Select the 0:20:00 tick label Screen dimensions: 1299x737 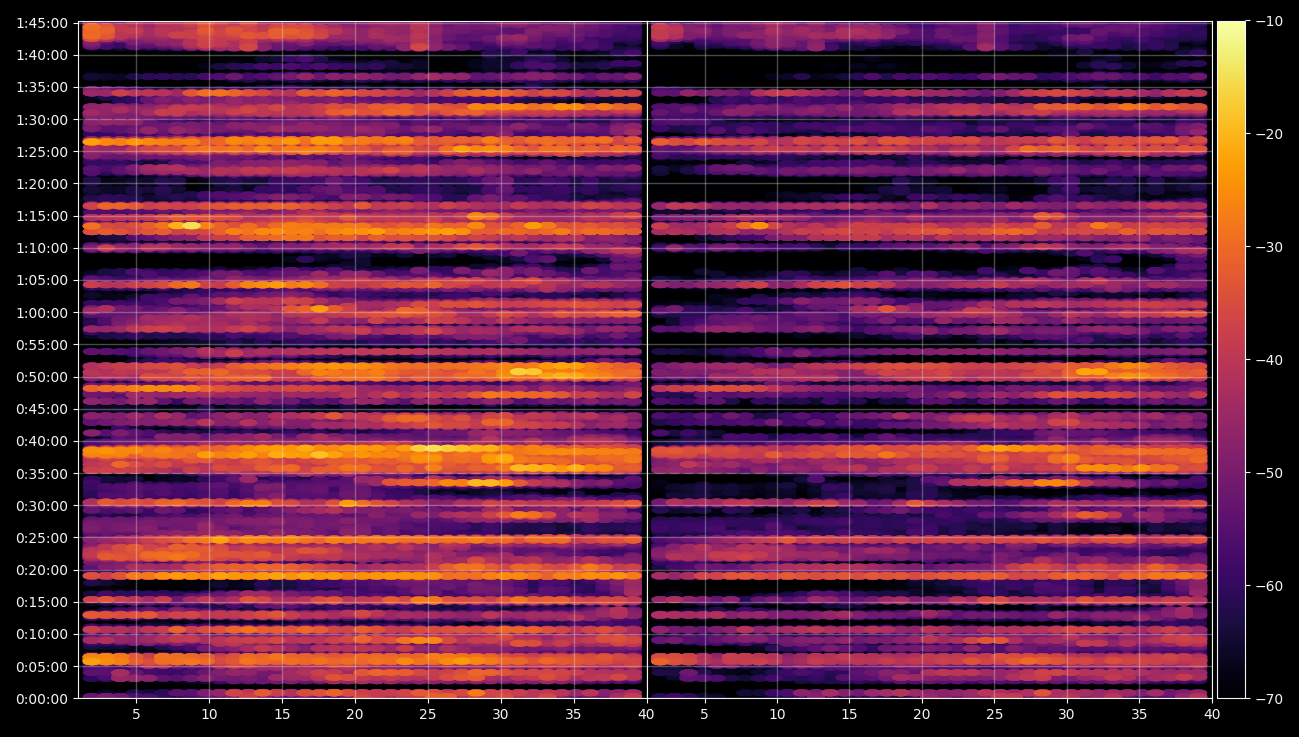pyautogui.click(x=42, y=570)
